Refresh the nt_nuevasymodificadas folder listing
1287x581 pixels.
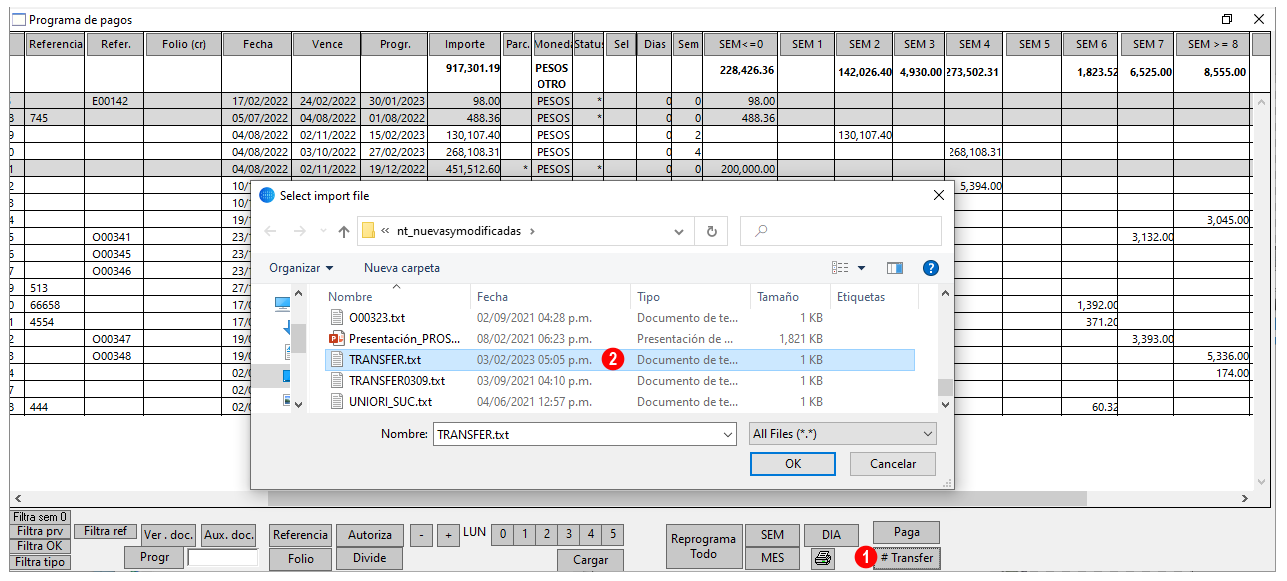point(711,231)
